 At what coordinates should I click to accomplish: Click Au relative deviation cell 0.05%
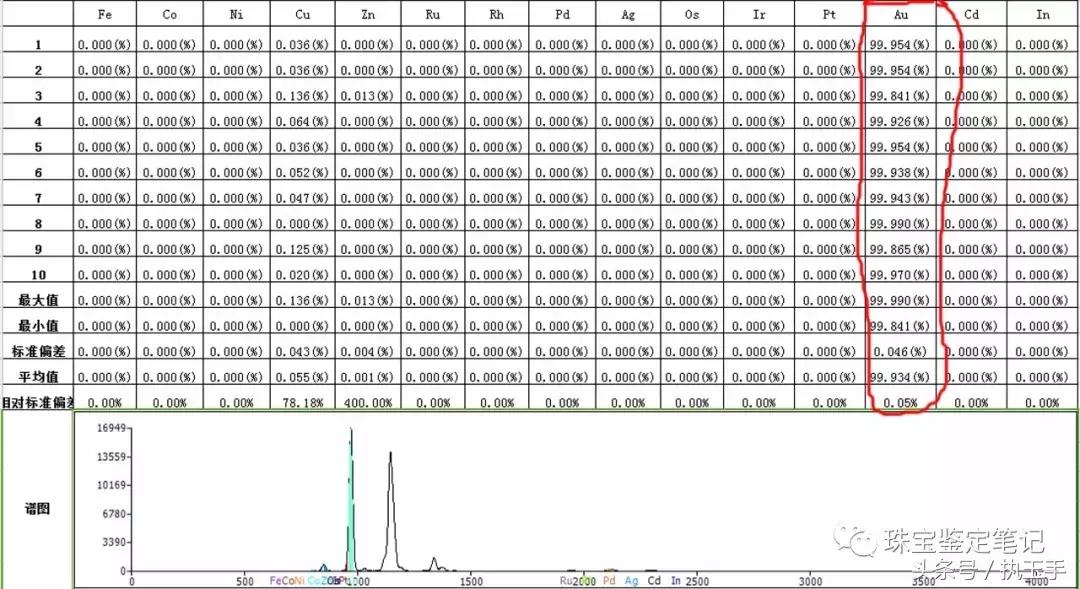pos(901,403)
